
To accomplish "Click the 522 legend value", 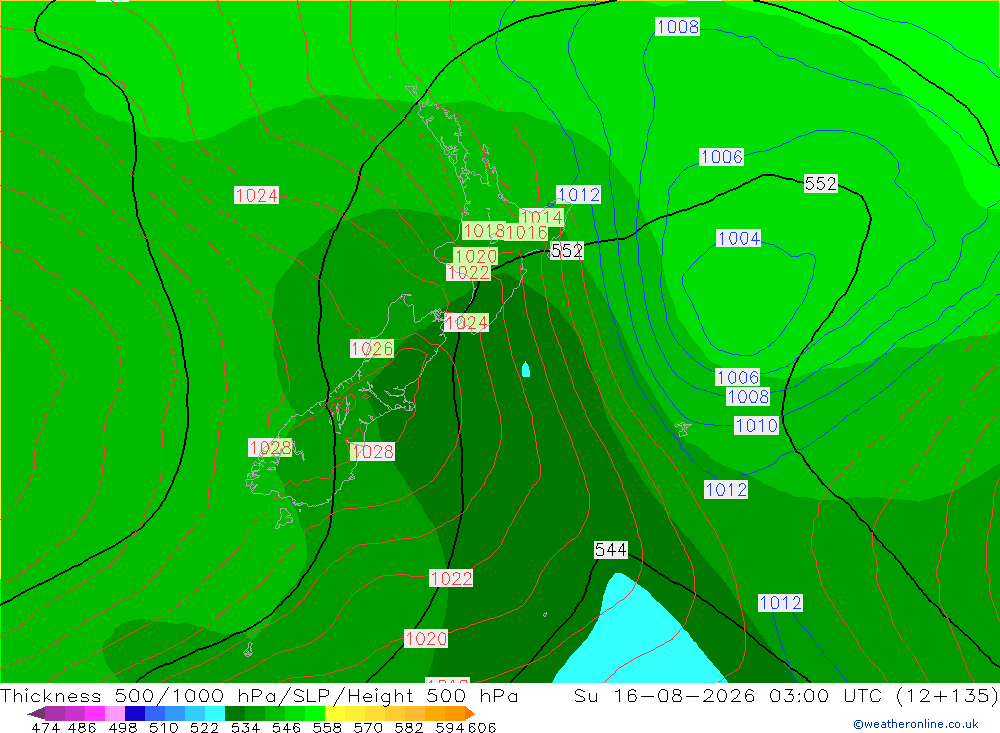I will tap(204, 728).
